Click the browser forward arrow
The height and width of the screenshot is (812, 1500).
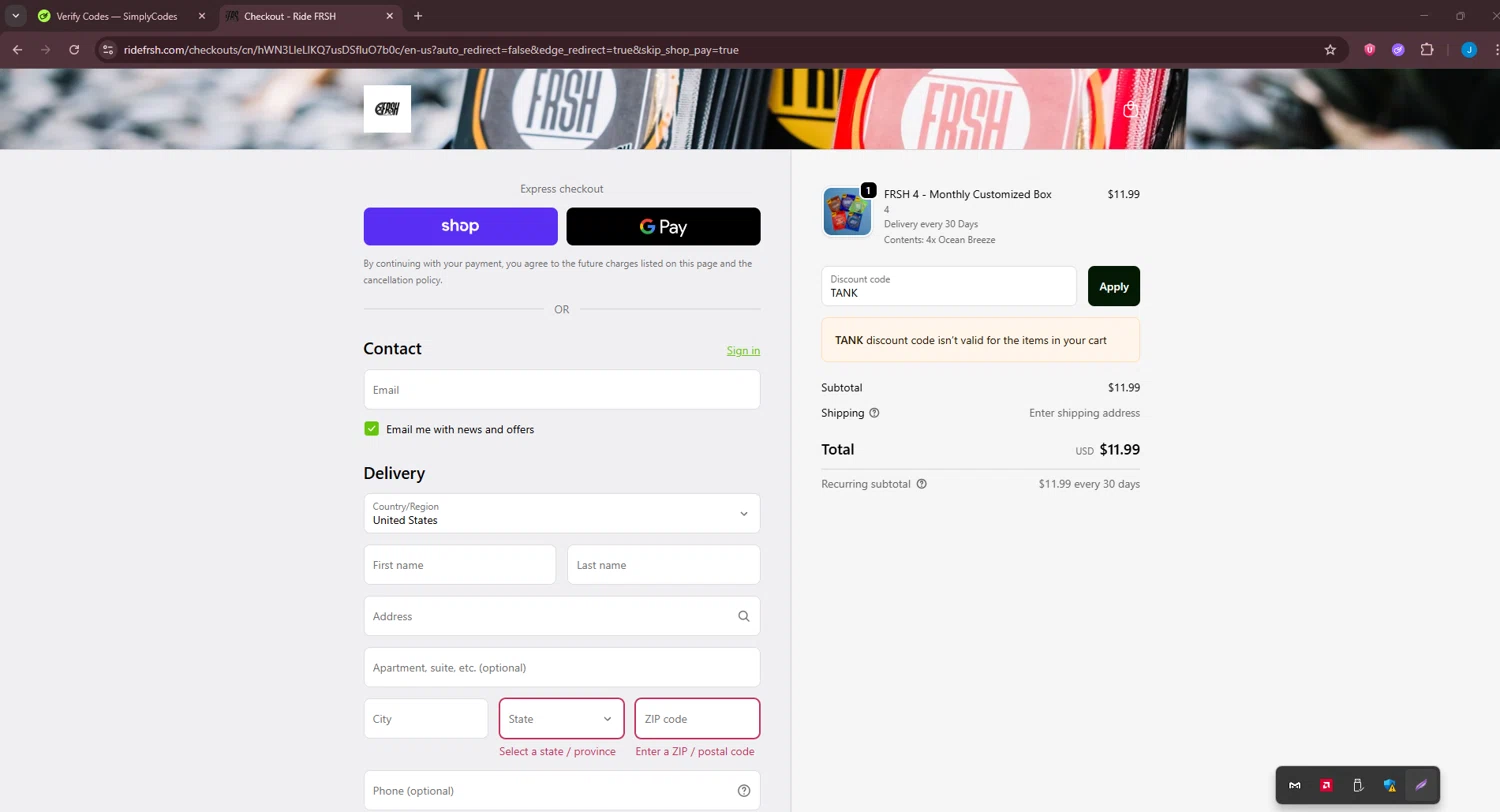45,49
